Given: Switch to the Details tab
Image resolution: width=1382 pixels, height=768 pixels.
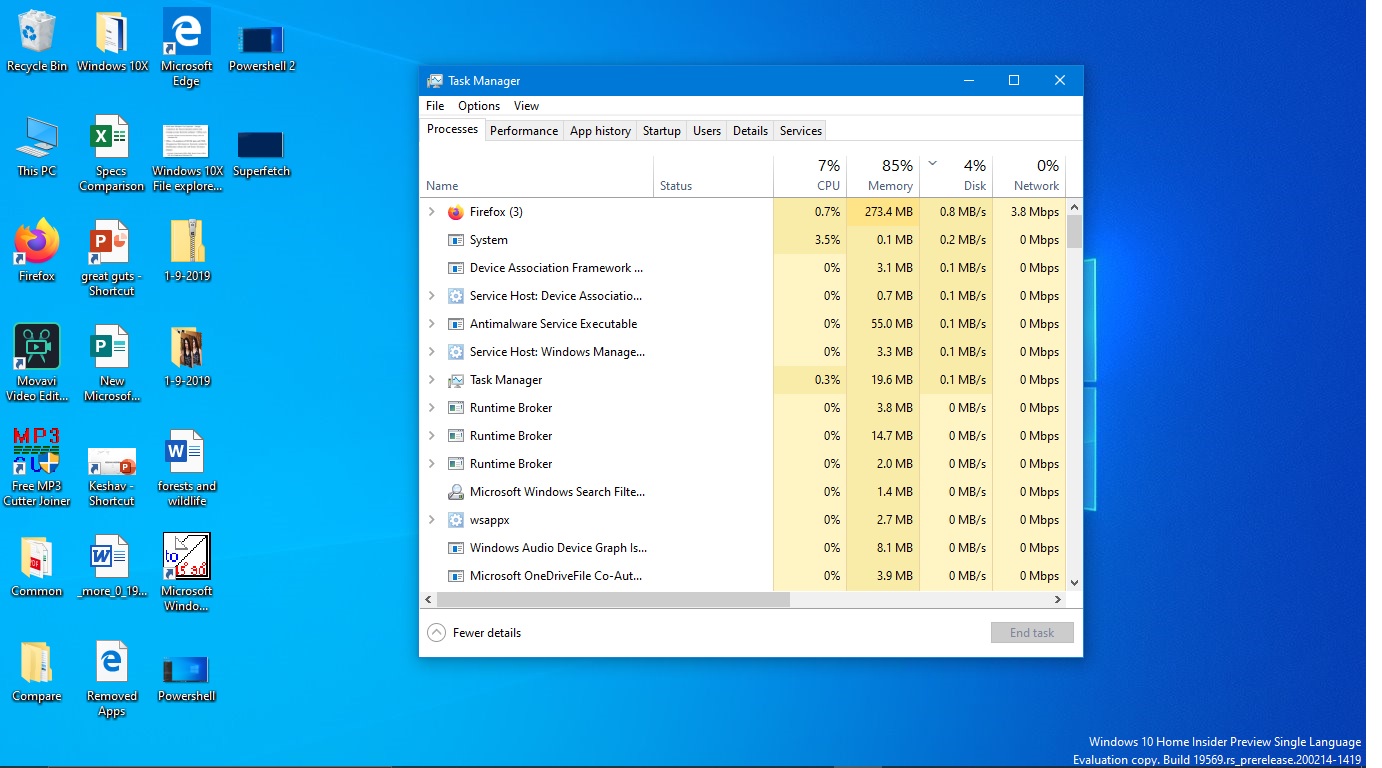Looking at the screenshot, I should (750, 131).
